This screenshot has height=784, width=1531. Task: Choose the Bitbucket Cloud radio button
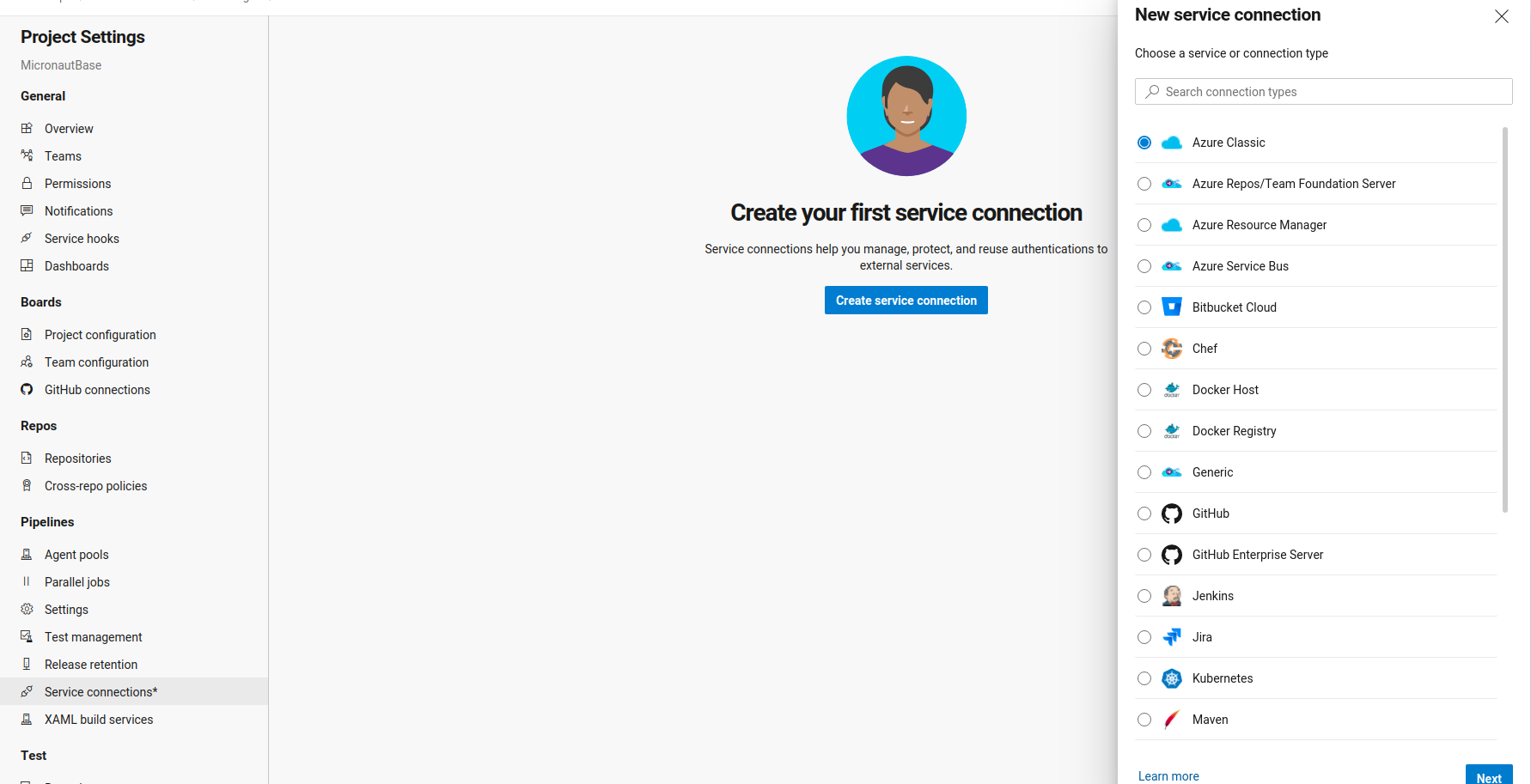pos(1144,307)
